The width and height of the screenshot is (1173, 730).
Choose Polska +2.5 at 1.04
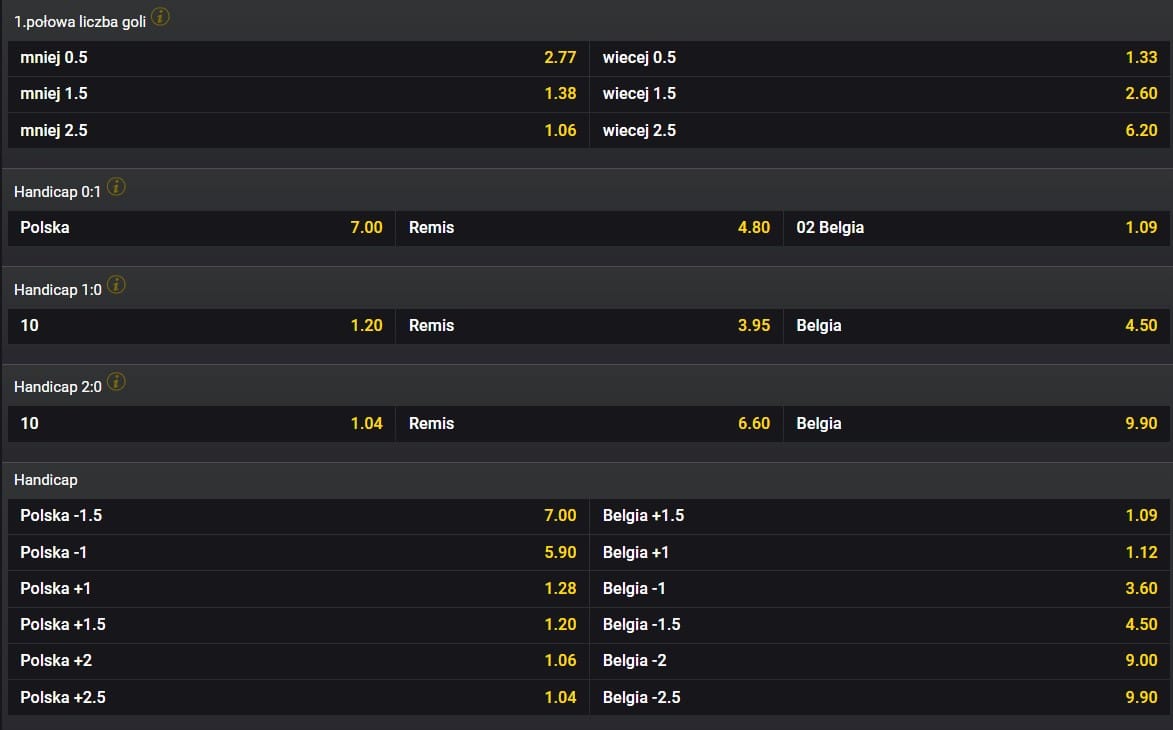coord(298,697)
